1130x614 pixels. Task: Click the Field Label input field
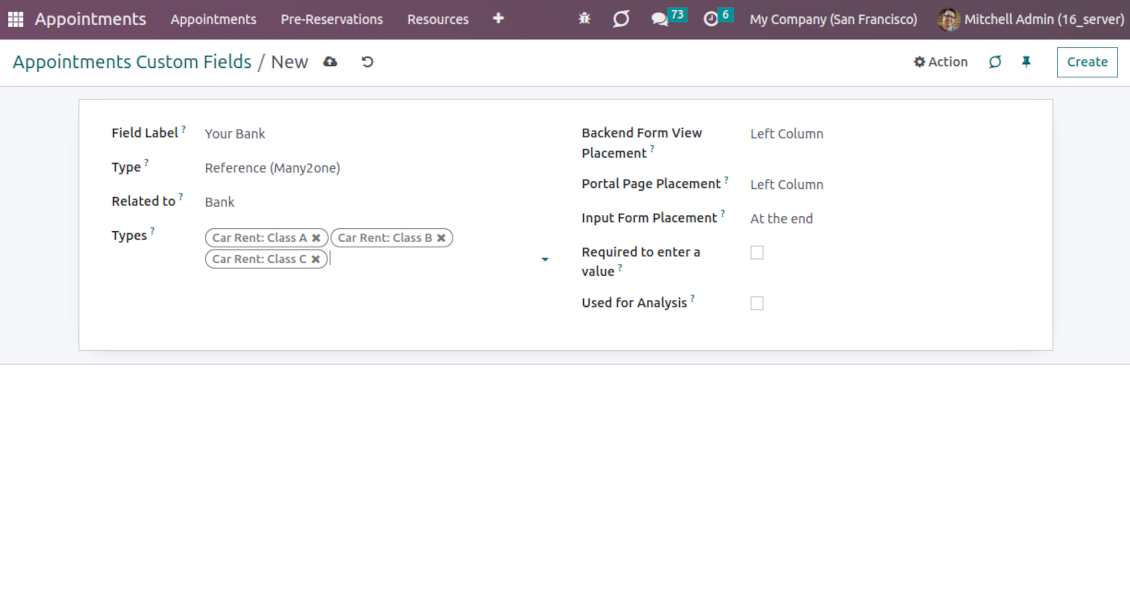click(x=370, y=134)
